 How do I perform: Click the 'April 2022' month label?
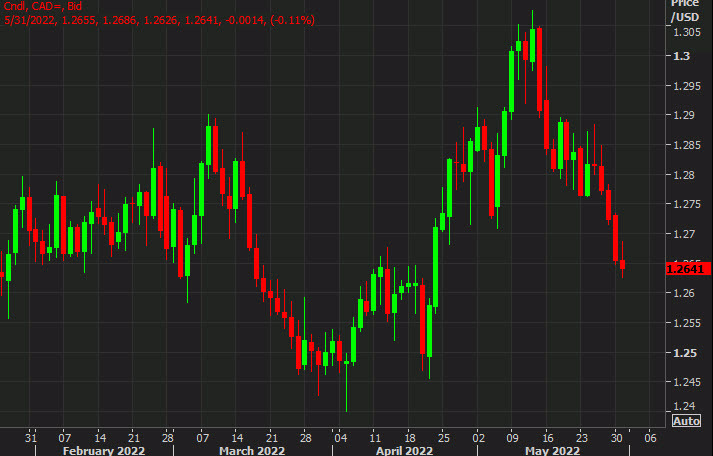(x=404, y=451)
